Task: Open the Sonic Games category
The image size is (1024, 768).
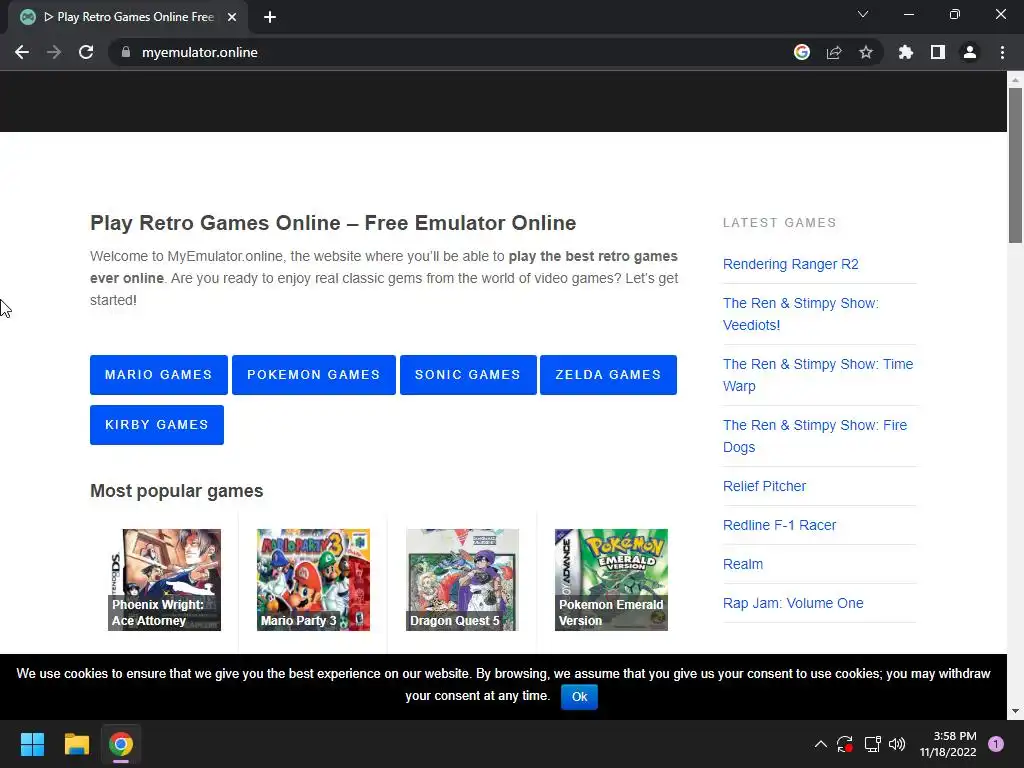Action: click(x=468, y=375)
